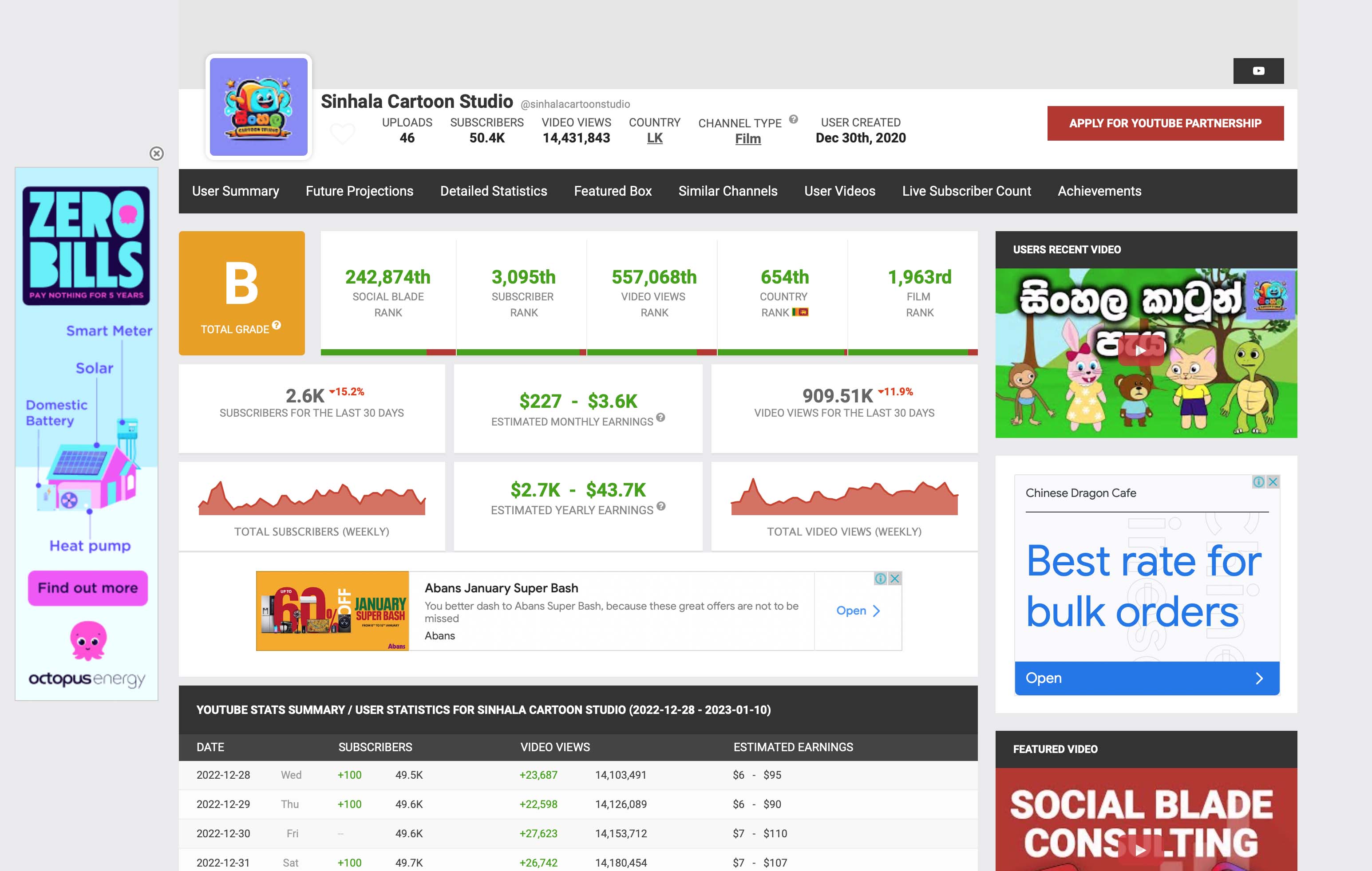Viewport: 1372px width, 871px height.
Task: Switch to the Future Projections tab
Action: tap(360, 191)
